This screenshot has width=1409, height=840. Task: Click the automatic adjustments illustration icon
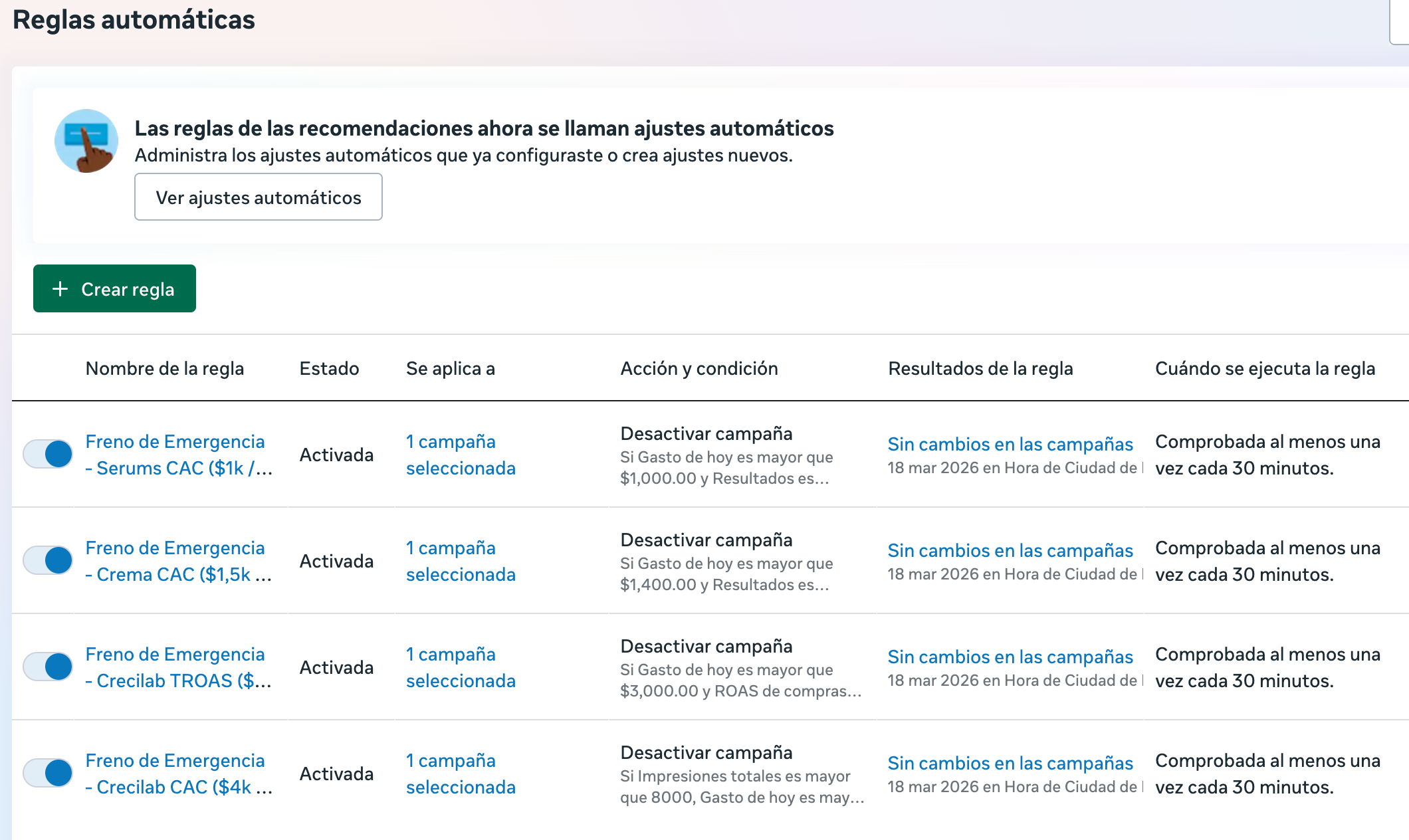86,141
